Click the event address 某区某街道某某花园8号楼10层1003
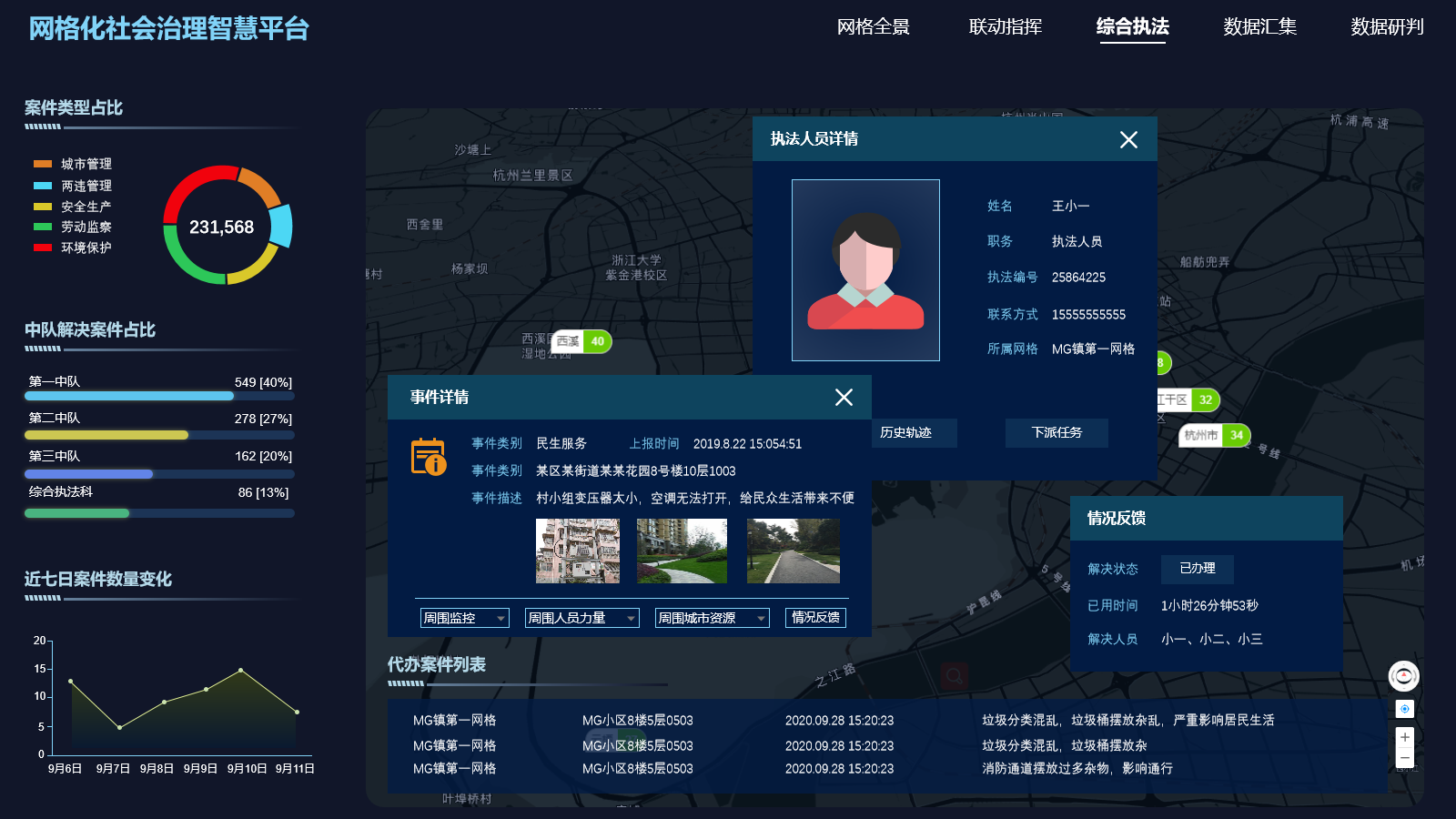The width and height of the screenshot is (1456, 819). 635,470
